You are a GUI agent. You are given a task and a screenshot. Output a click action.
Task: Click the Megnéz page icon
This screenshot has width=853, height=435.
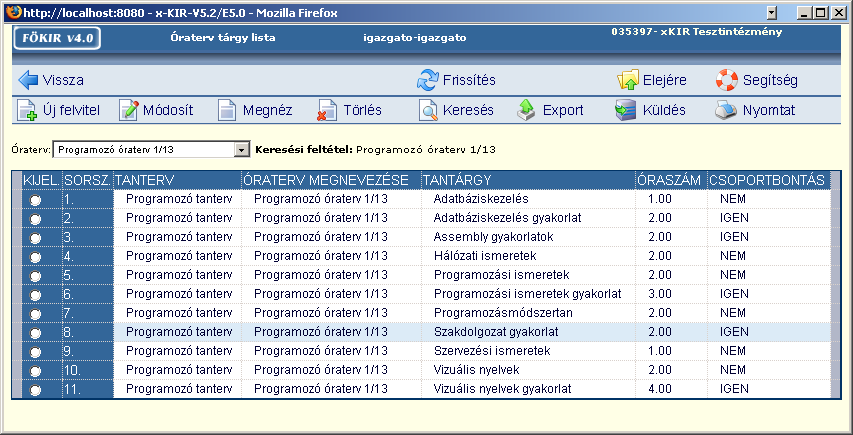tap(227, 110)
